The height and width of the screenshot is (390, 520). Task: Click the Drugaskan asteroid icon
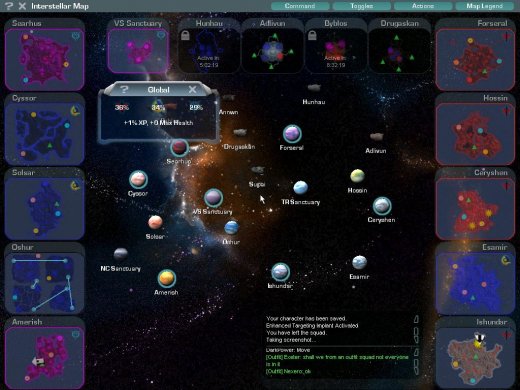240,132
